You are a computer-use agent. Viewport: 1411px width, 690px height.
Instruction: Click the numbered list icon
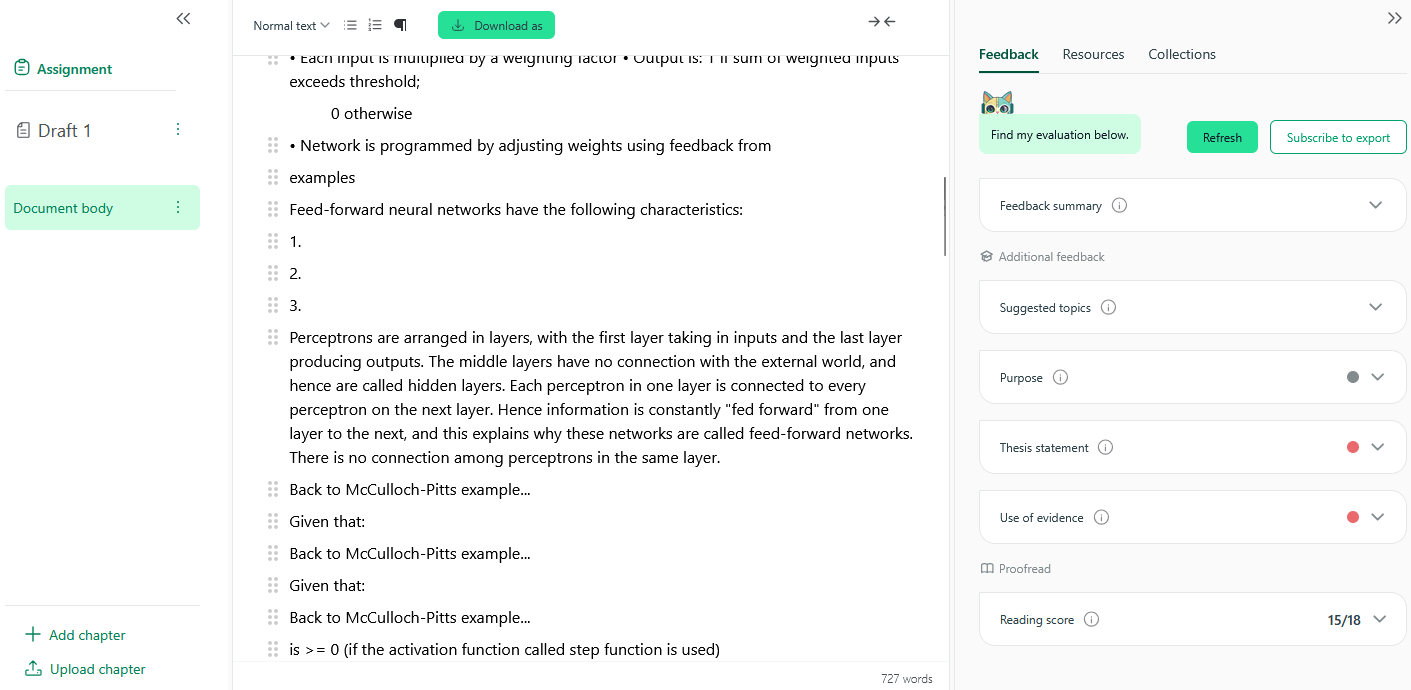coord(375,25)
